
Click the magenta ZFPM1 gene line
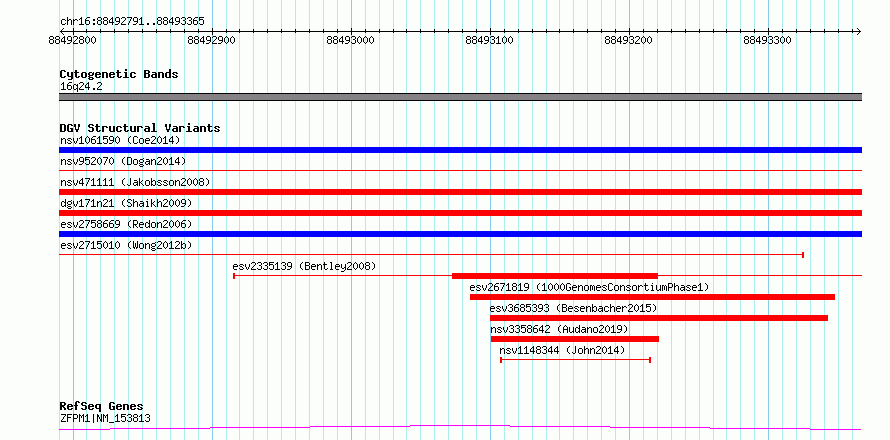[x=460, y=427]
